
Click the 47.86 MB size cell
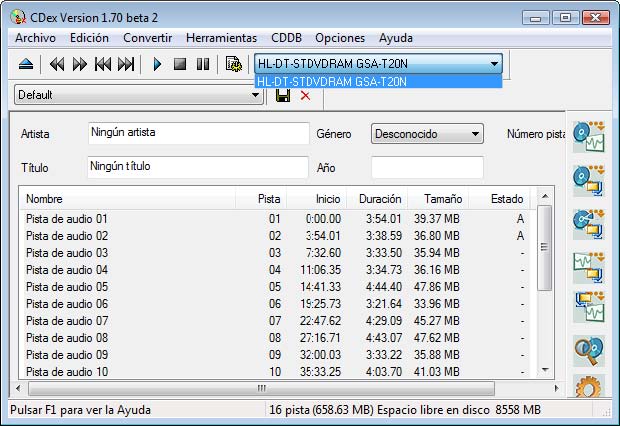click(x=437, y=287)
